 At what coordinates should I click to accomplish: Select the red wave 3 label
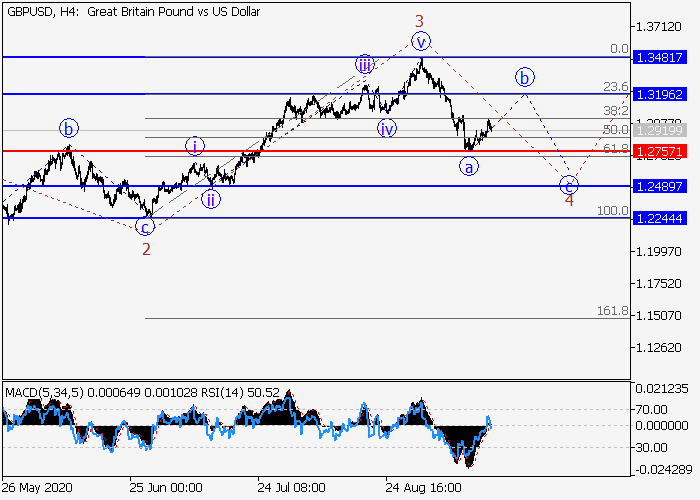[x=419, y=20]
